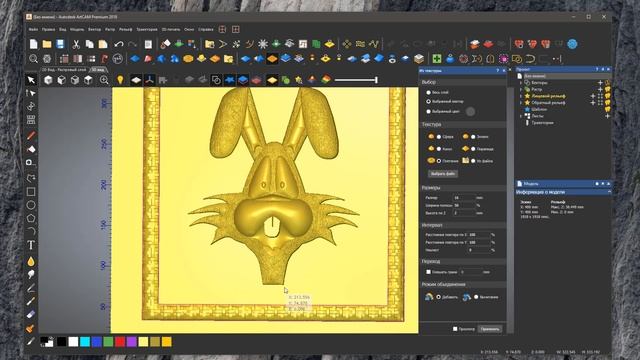
Task: Click the green plus square icon in the second toolbar row
Action: (x=437, y=59)
